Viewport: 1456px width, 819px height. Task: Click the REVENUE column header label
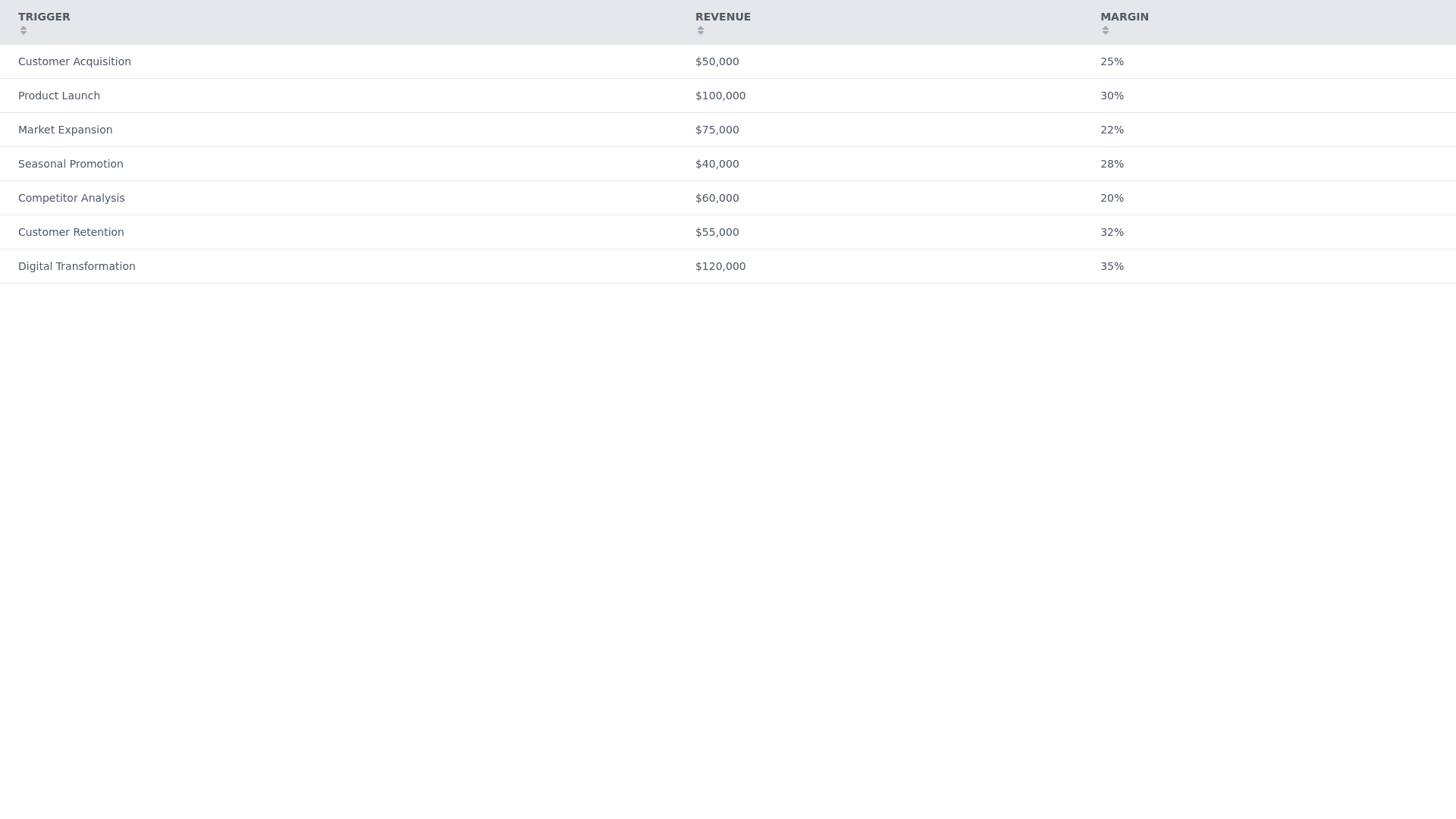(x=723, y=17)
